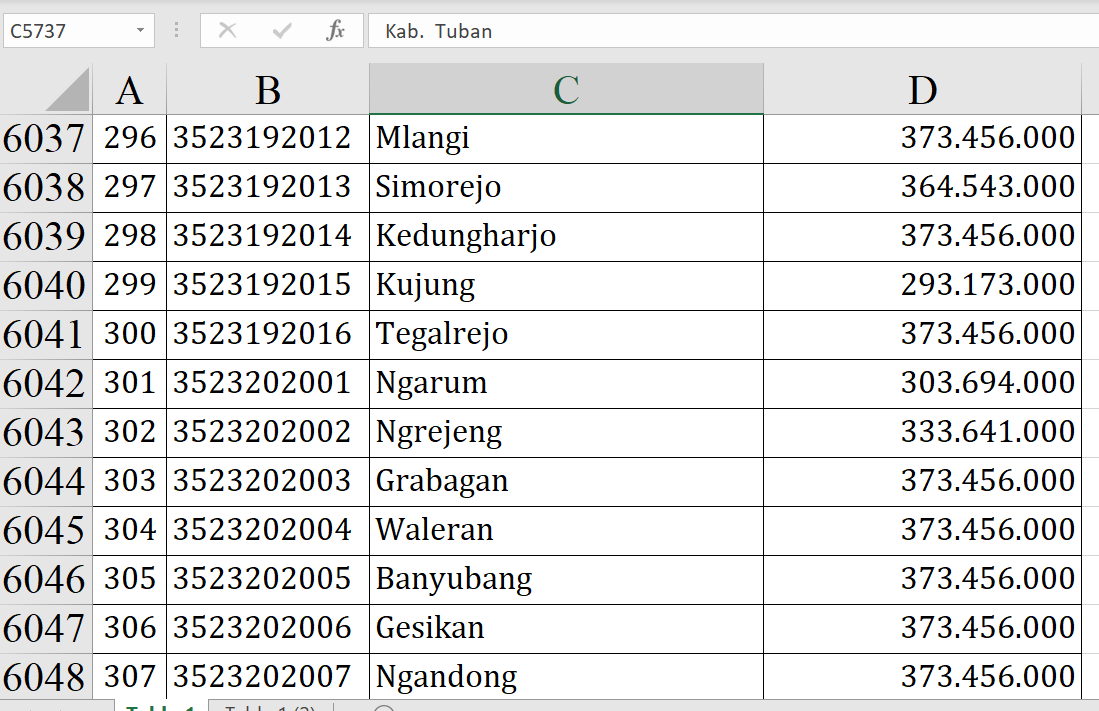Select the cell with number 300 in column A
The image size is (1099, 711).
pos(129,334)
